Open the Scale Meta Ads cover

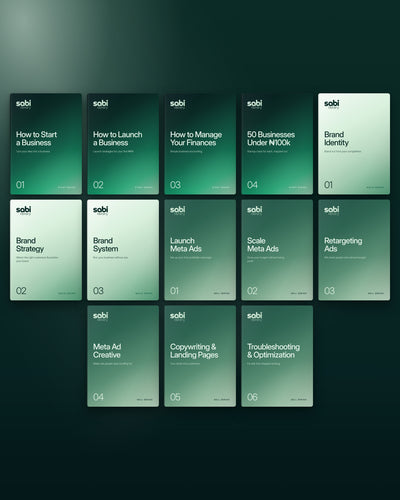click(x=277, y=250)
